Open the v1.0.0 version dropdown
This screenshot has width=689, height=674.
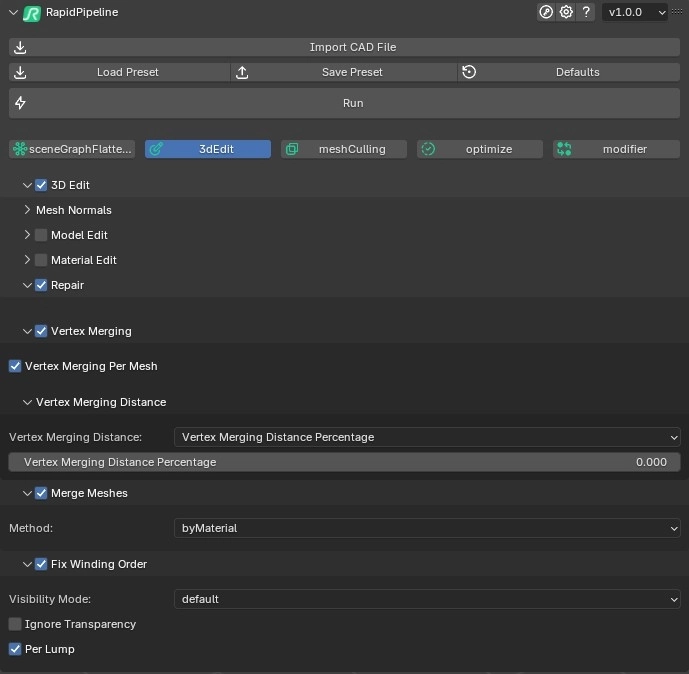pyautogui.click(x=636, y=12)
